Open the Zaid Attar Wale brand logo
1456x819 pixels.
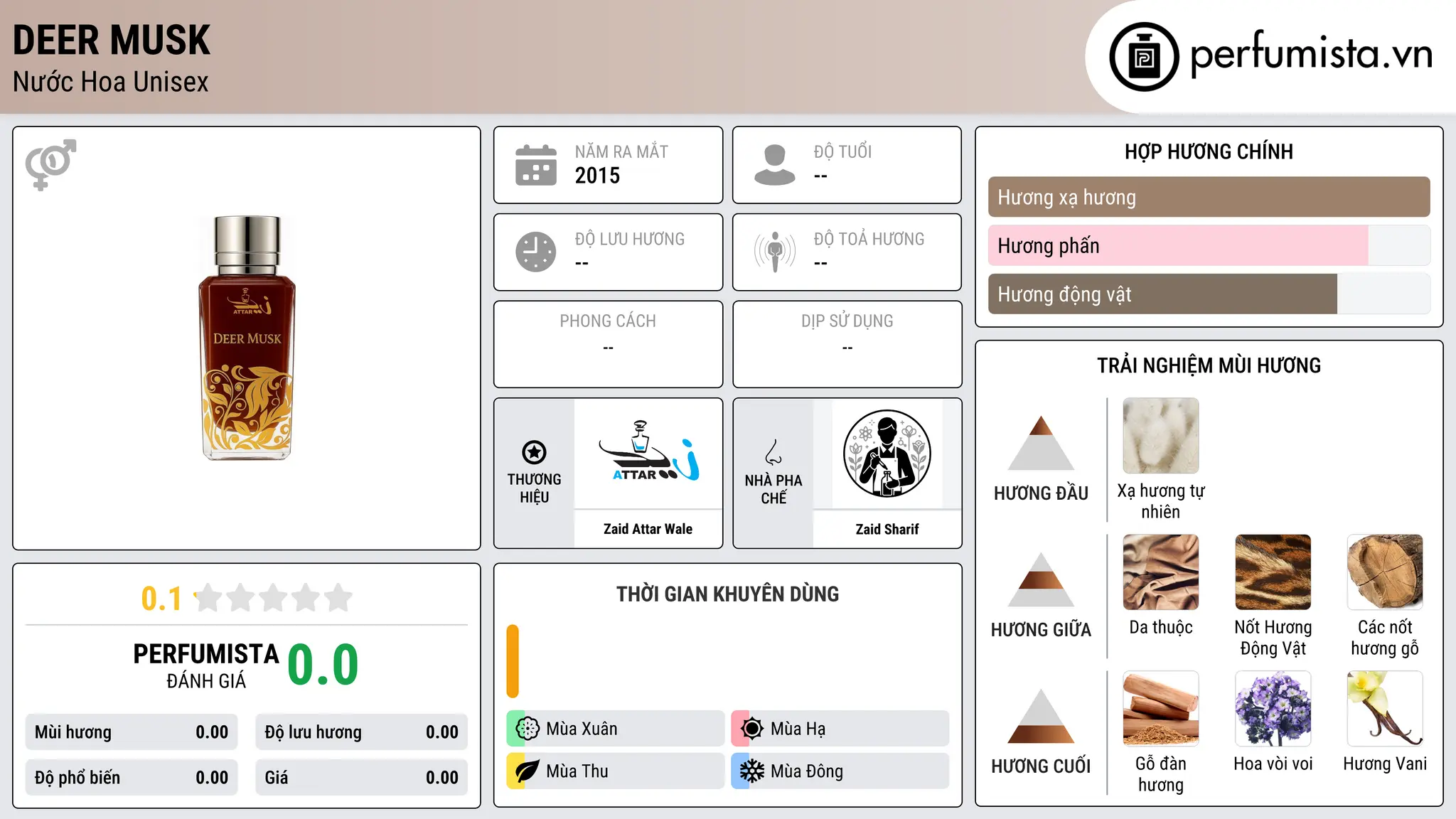point(648,453)
